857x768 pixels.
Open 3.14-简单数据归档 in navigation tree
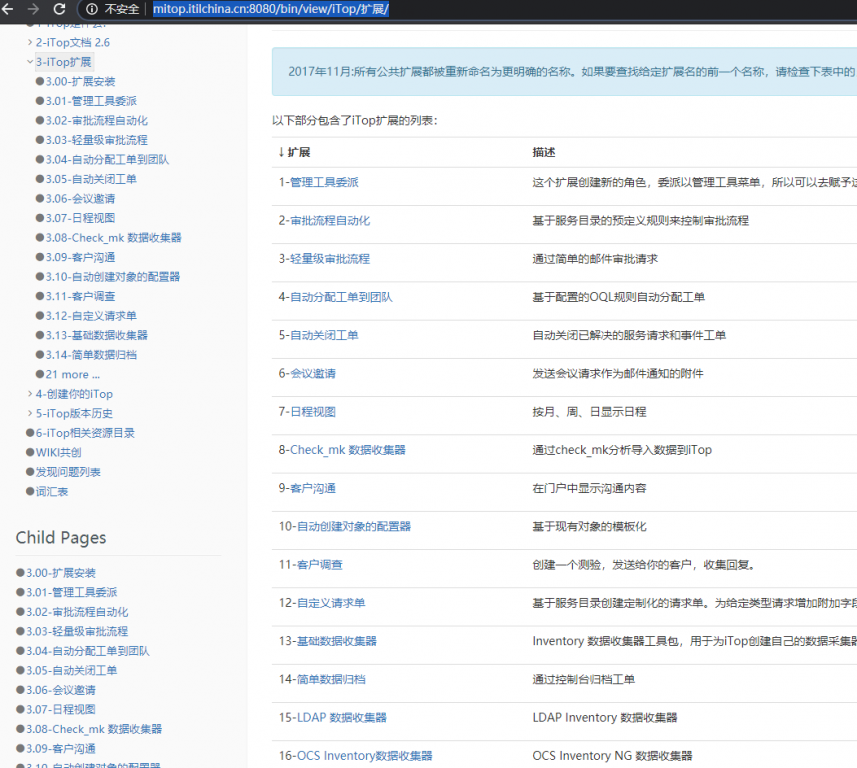click(91, 355)
